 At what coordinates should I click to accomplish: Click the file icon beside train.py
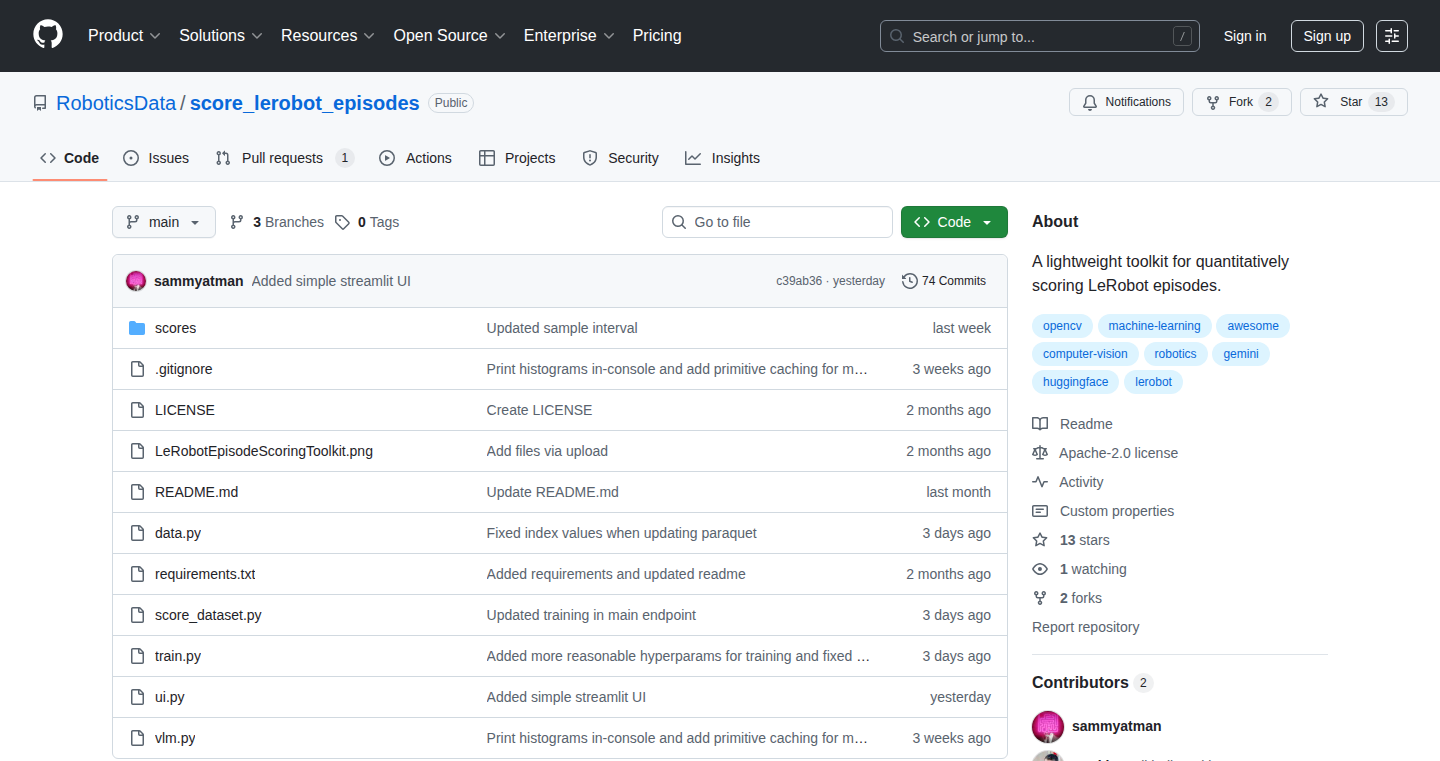137,656
